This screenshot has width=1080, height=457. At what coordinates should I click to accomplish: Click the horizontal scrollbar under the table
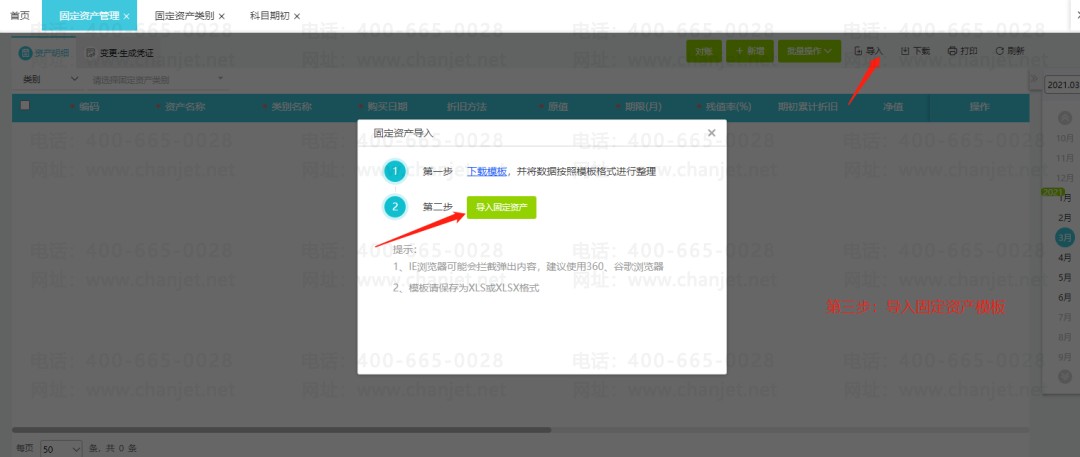pos(282,429)
